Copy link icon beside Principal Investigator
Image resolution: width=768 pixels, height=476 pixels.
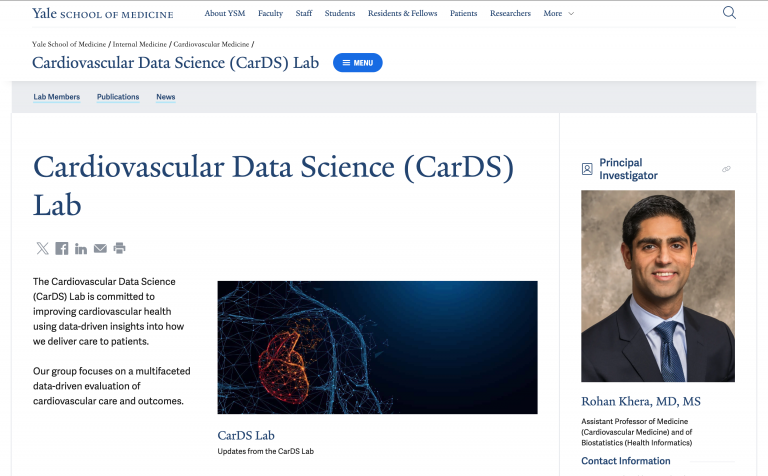(x=726, y=169)
